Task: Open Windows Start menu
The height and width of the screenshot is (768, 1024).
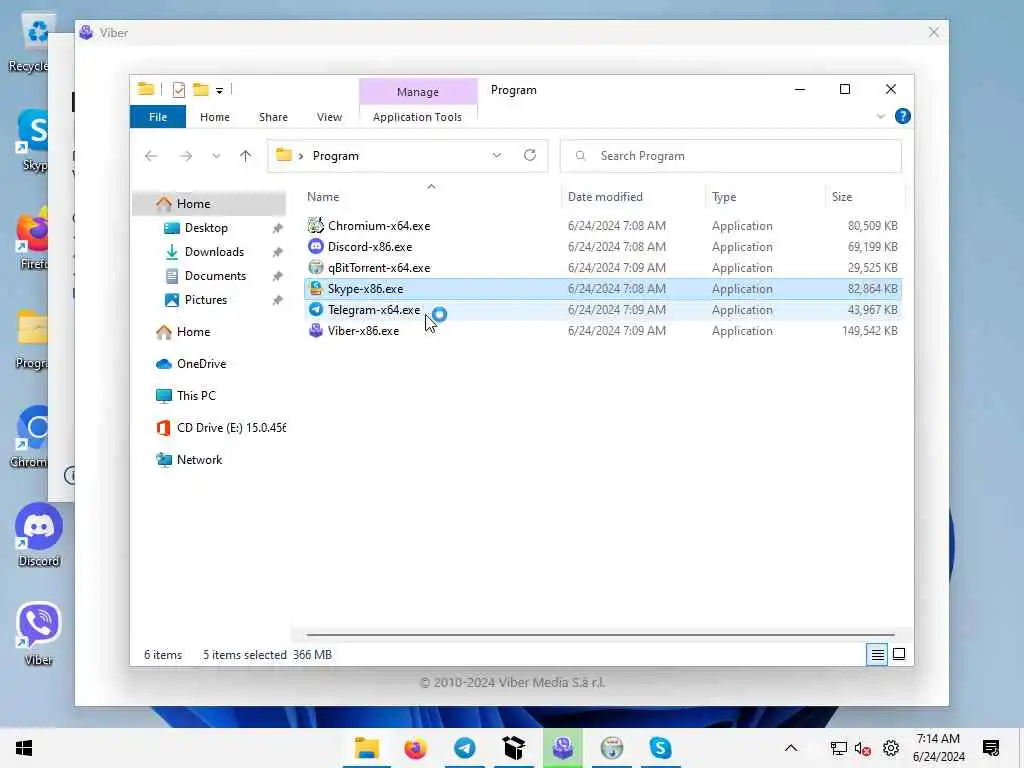Action: coord(24,748)
